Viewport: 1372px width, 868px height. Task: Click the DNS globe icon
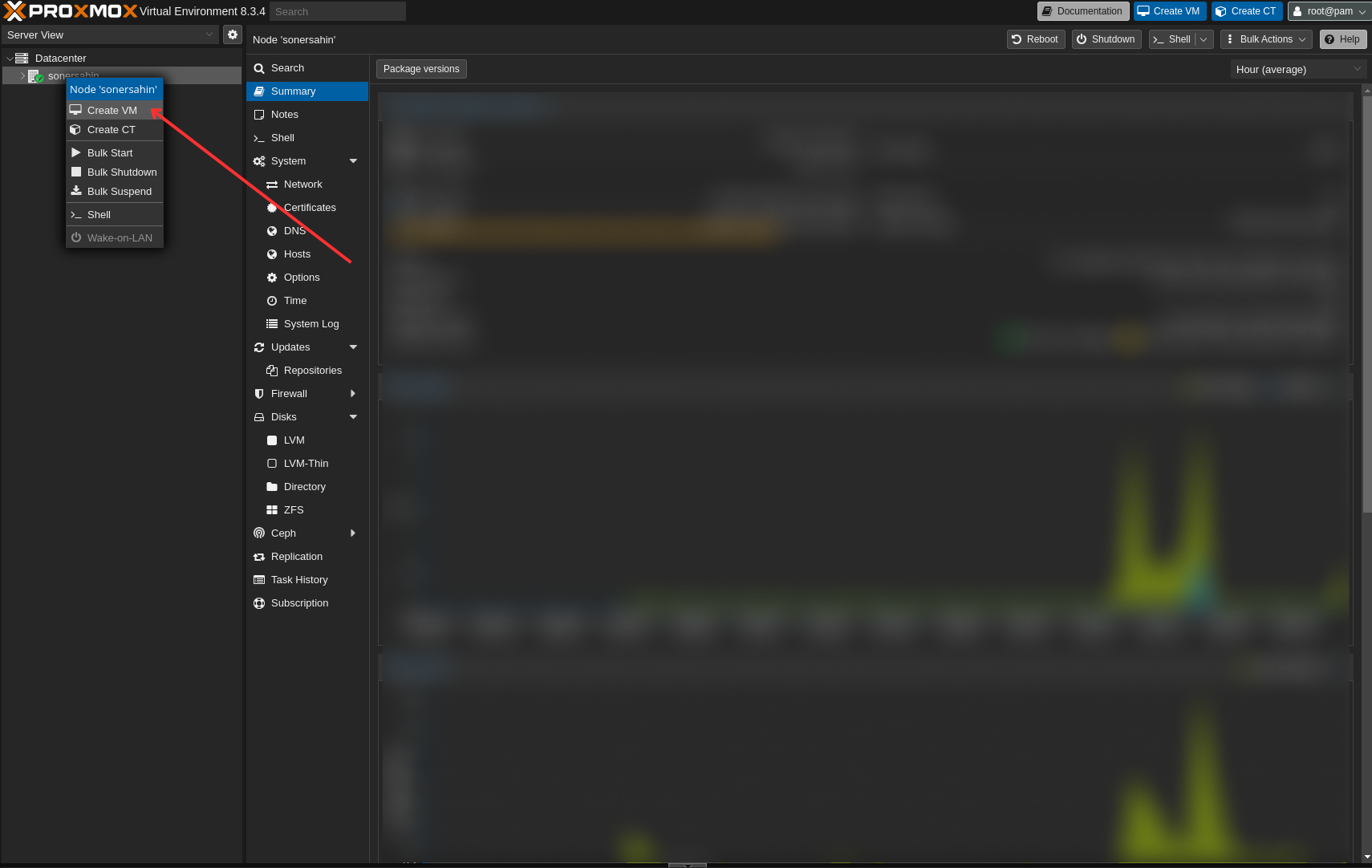coord(272,231)
